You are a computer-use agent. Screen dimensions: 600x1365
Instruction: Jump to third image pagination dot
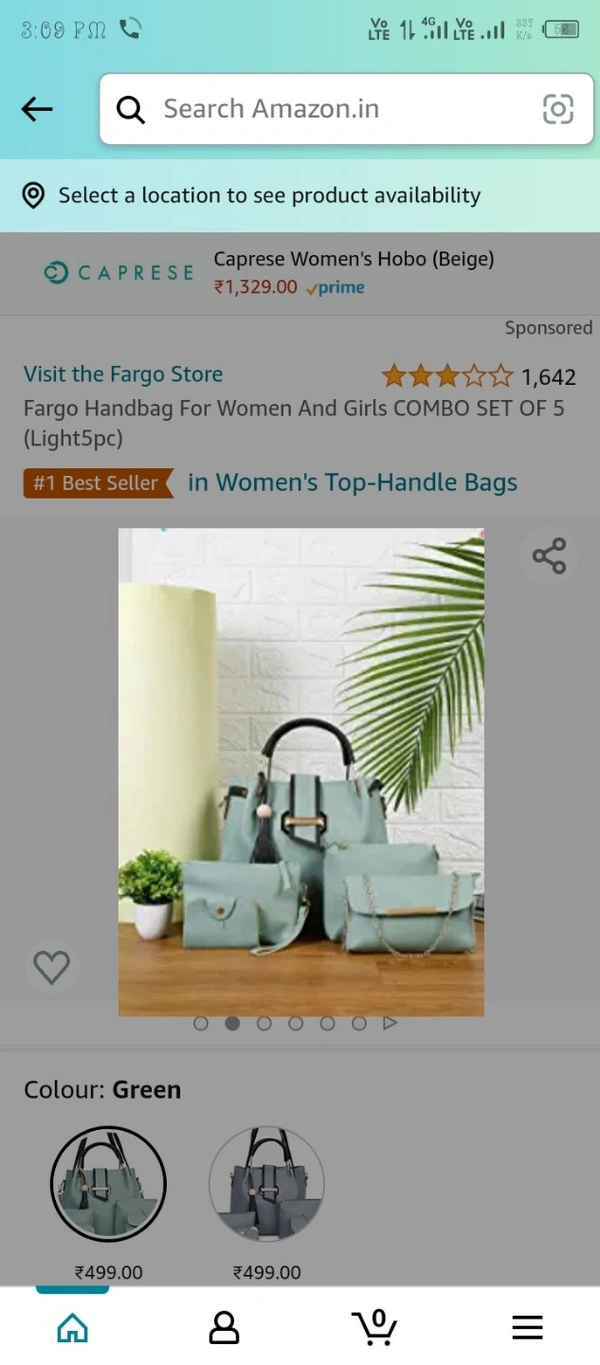click(264, 1023)
